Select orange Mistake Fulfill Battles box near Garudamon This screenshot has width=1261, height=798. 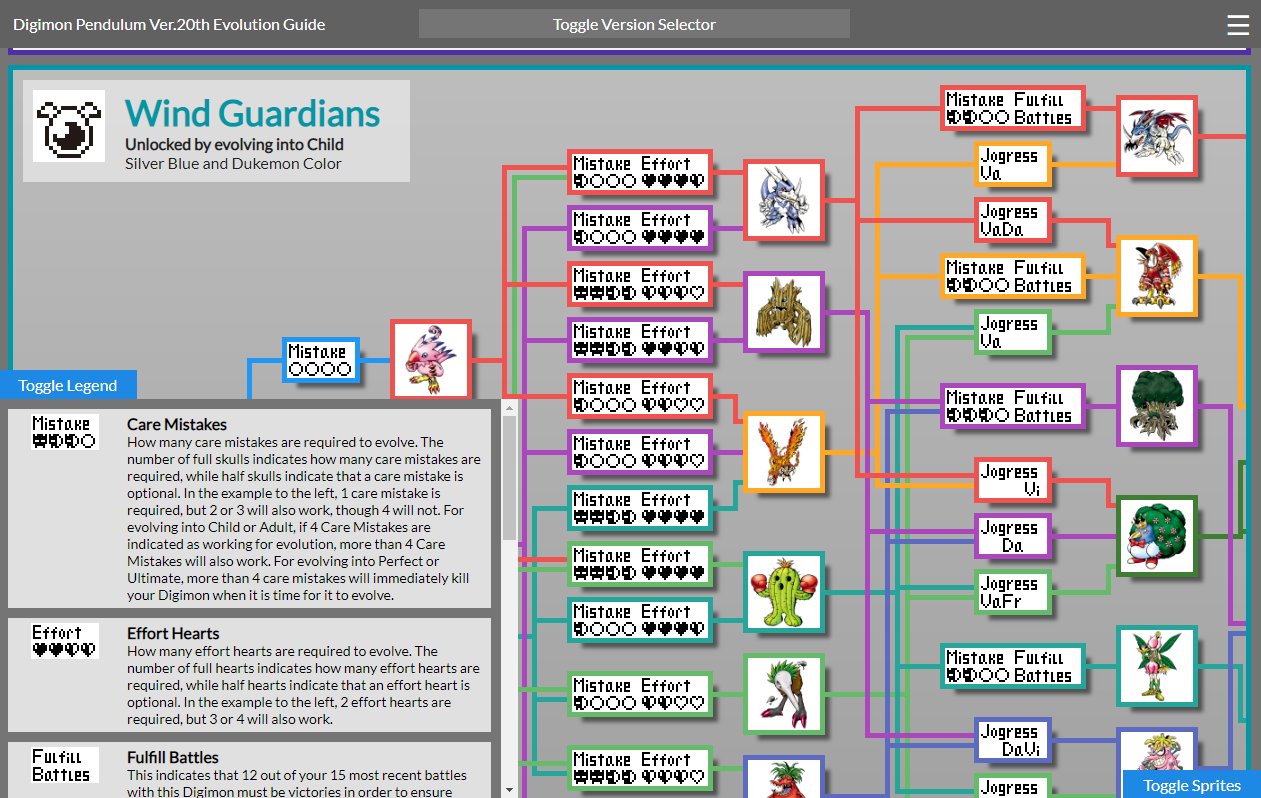(1012, 277)
